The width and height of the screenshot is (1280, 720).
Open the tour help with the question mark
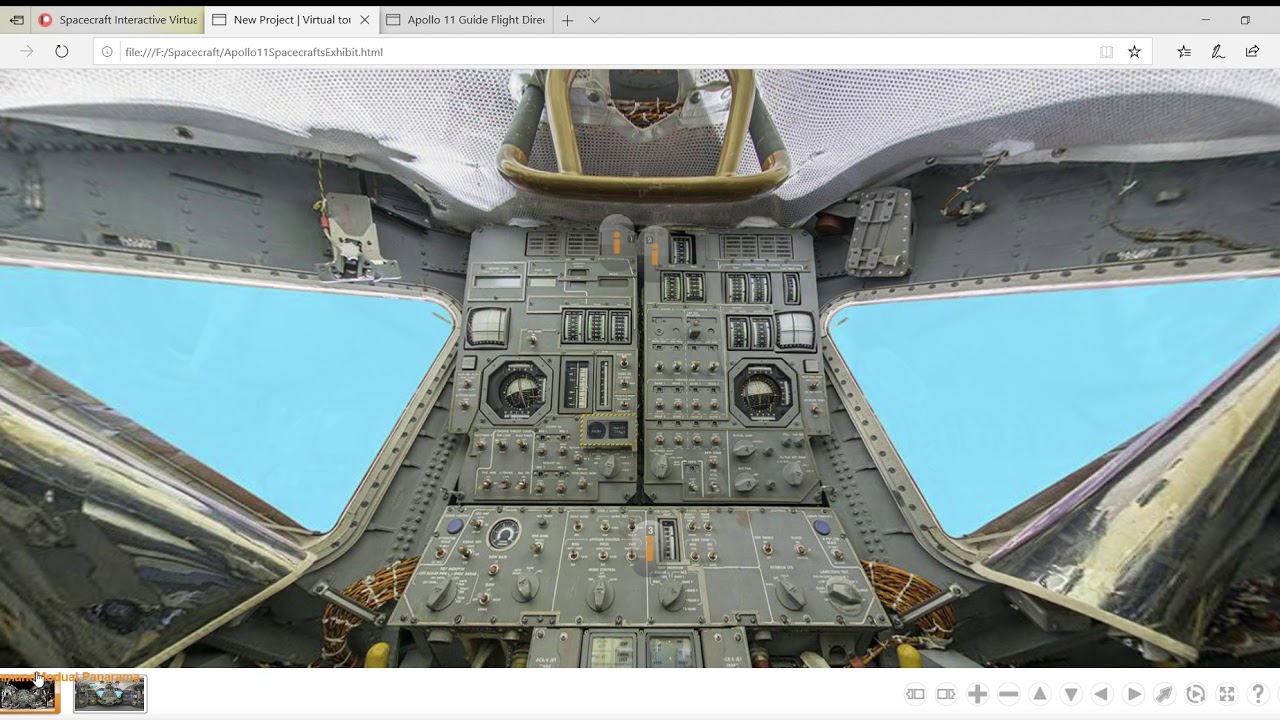(1258, 694)
